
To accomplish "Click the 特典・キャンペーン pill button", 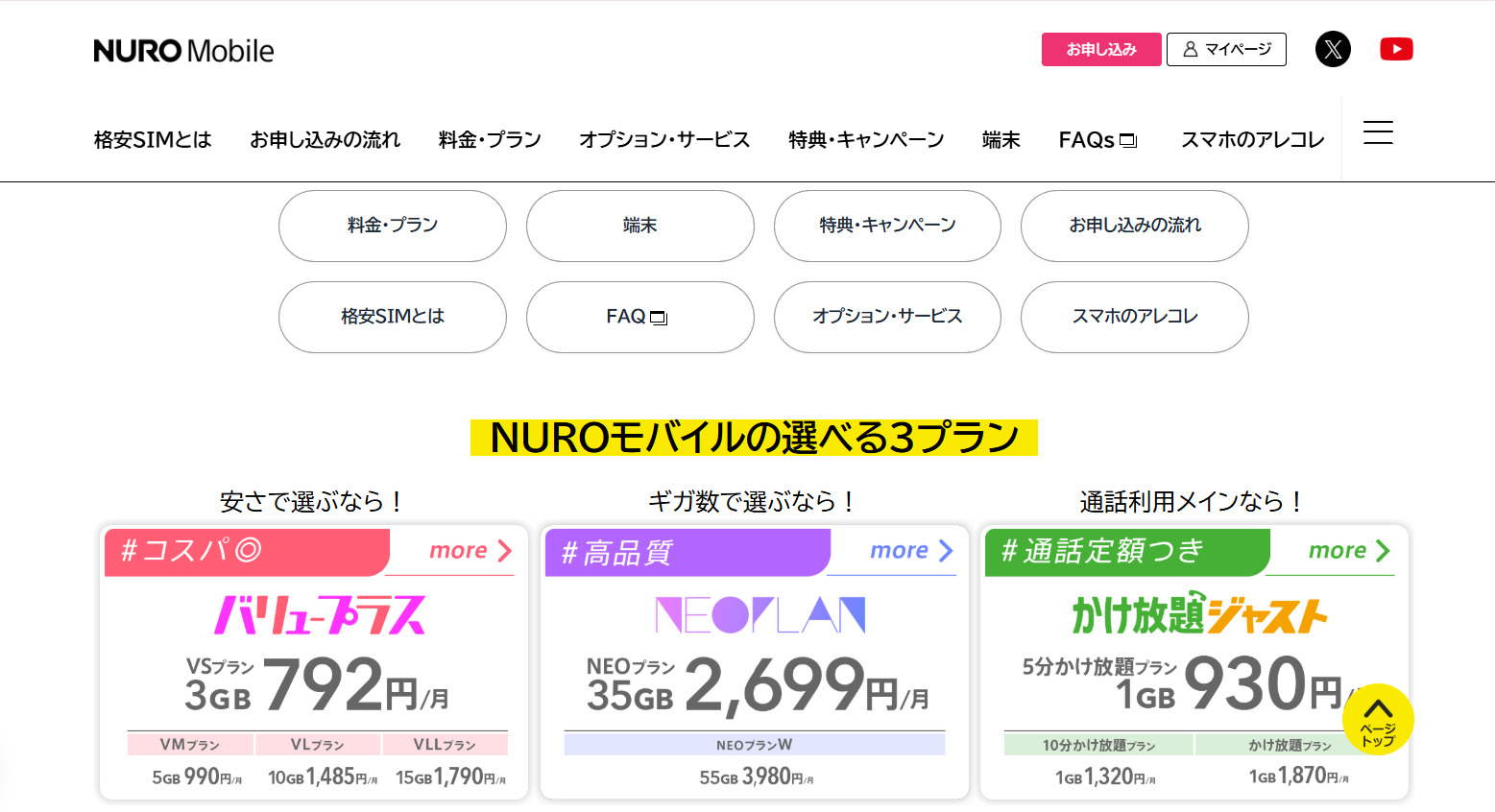I will tap(887, 226).
